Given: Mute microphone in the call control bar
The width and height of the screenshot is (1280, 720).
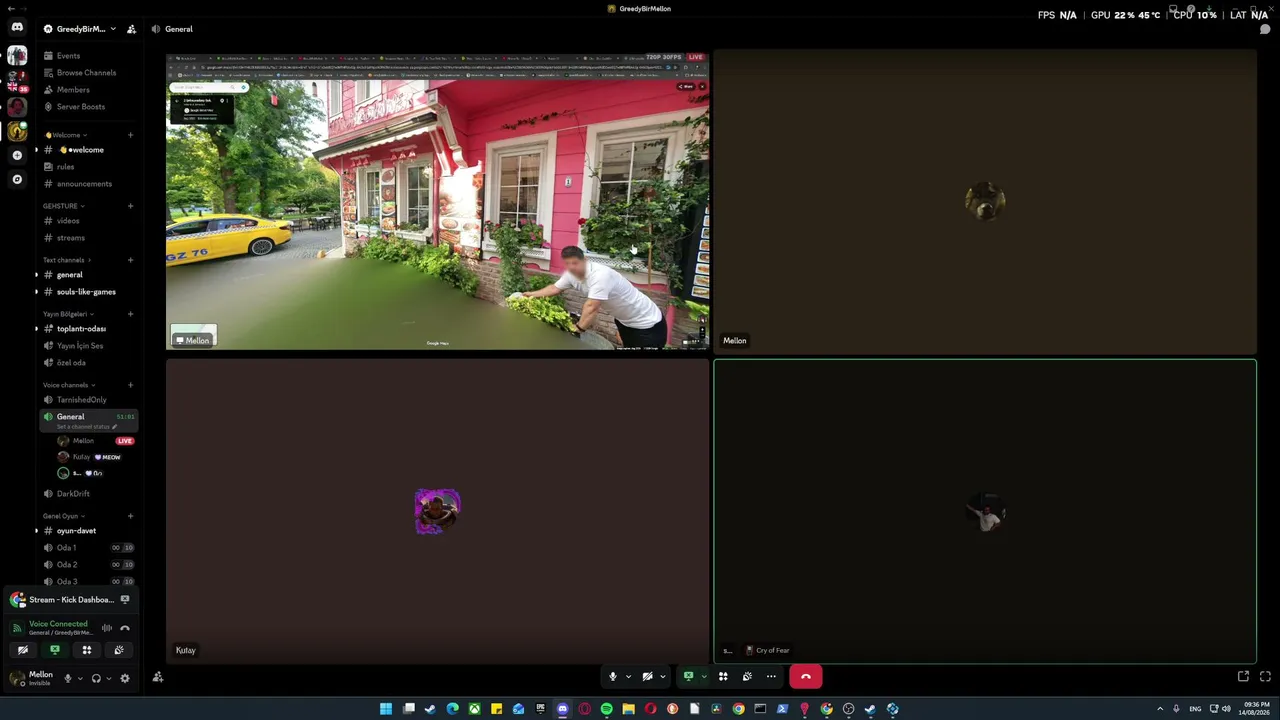Looking at the screenshot, I should [x=613, y=677].
